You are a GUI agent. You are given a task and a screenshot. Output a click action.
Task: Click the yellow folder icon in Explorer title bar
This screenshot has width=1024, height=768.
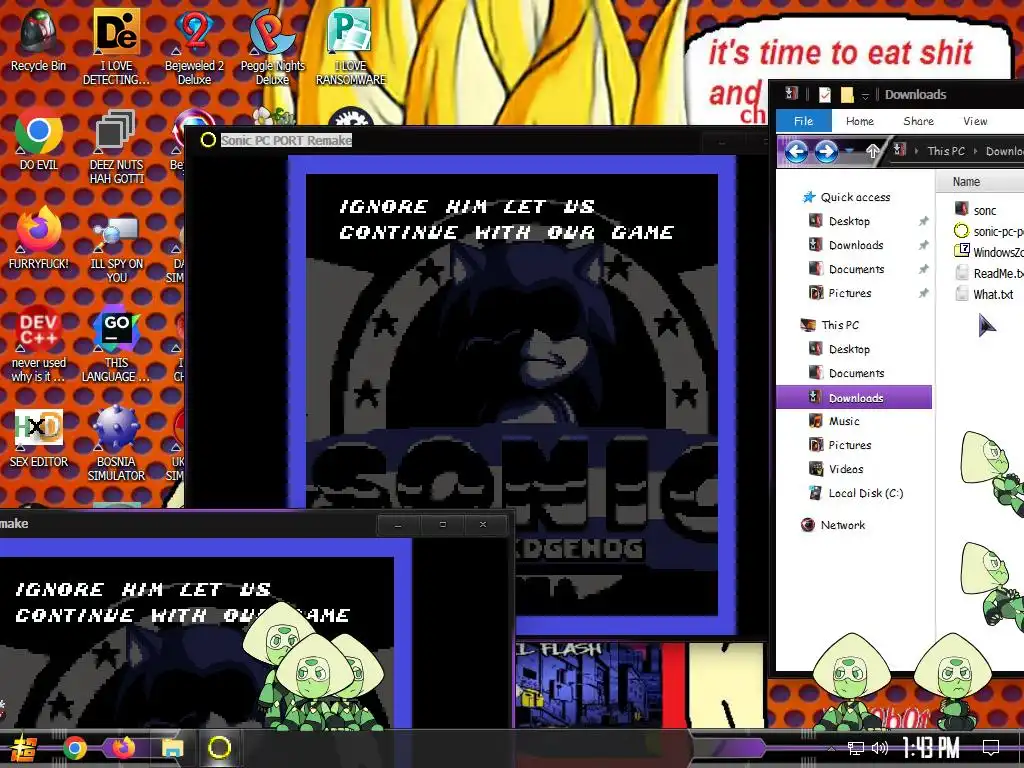point(847,95)
